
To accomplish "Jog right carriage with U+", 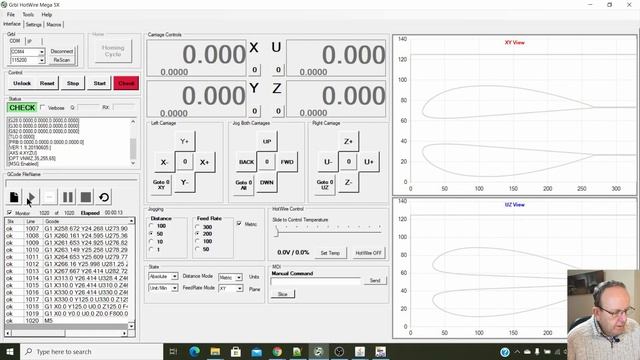I will point(369,162).
